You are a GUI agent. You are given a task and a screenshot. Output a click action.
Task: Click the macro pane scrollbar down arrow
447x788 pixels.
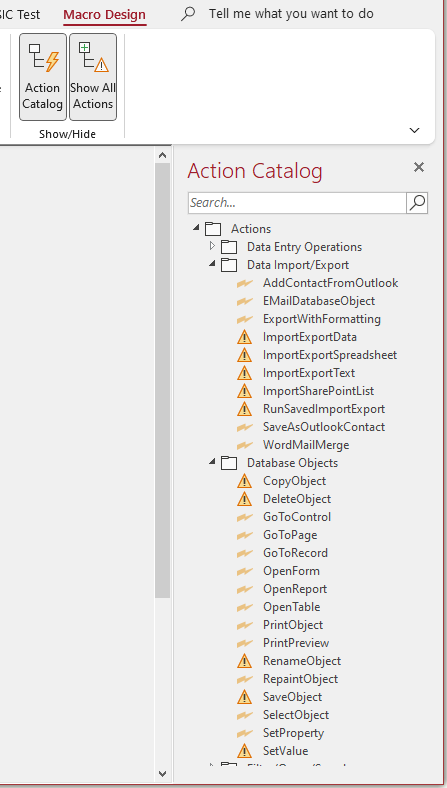pyautogui.click(x=162, y=773)
